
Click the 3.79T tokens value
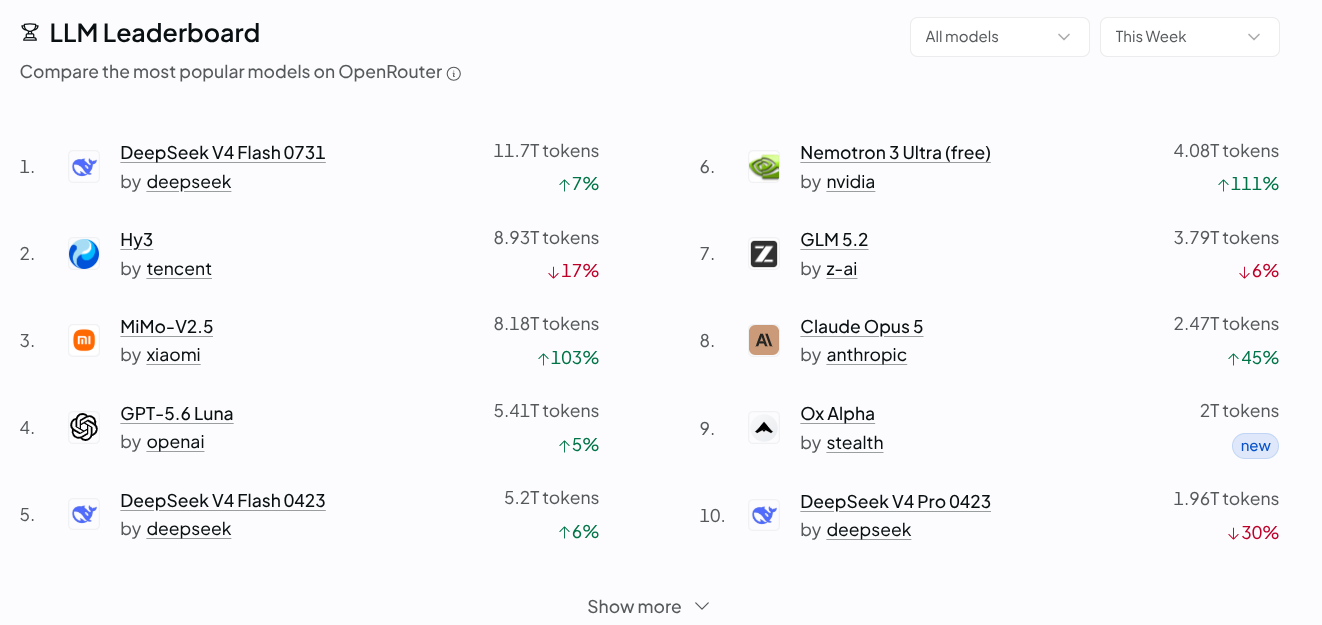tap(1226, 238)
